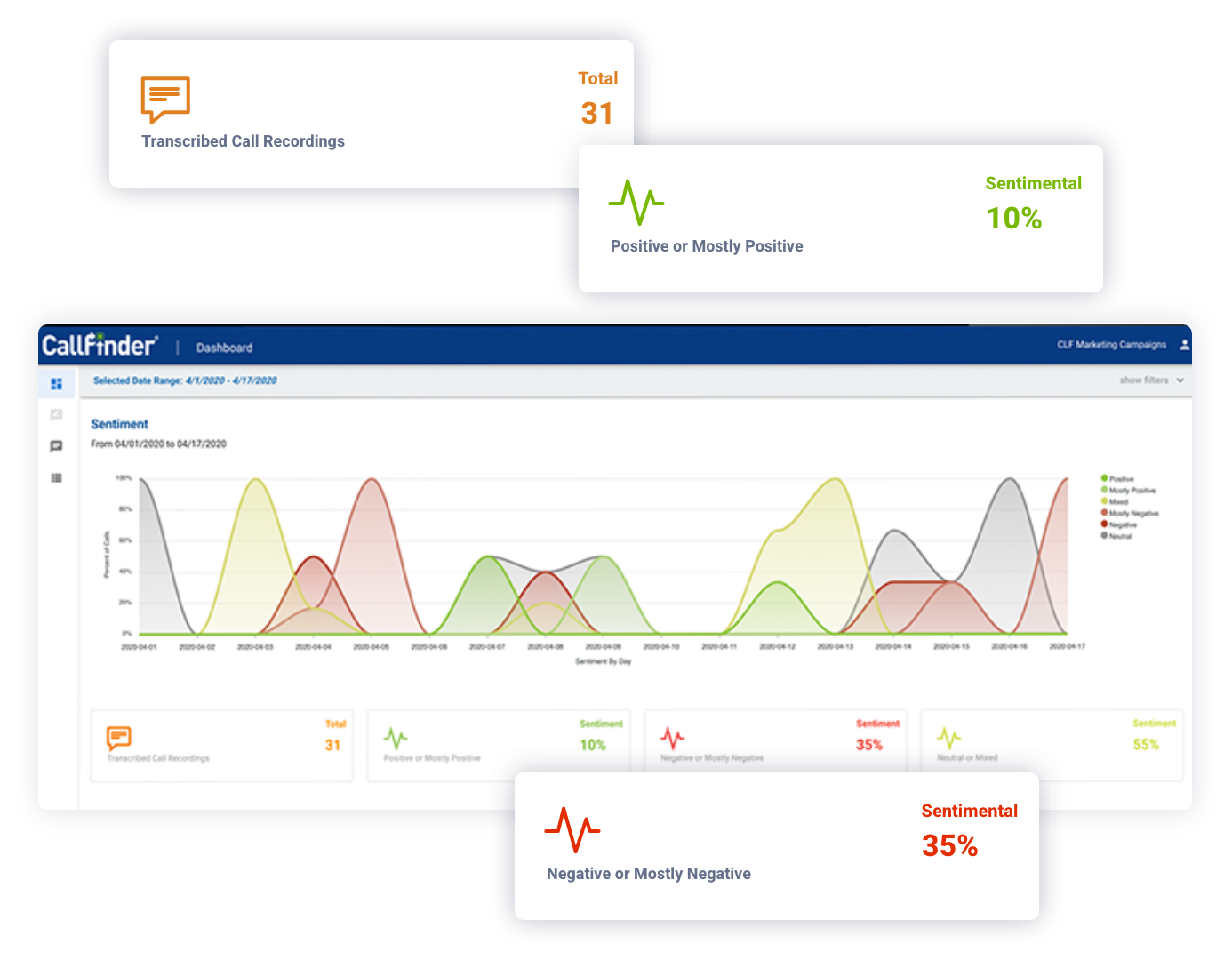The width and height of the screenshot is (1232, 960).
Task: Click the Sentiment section heading link
Action: [x=119, y=424]
